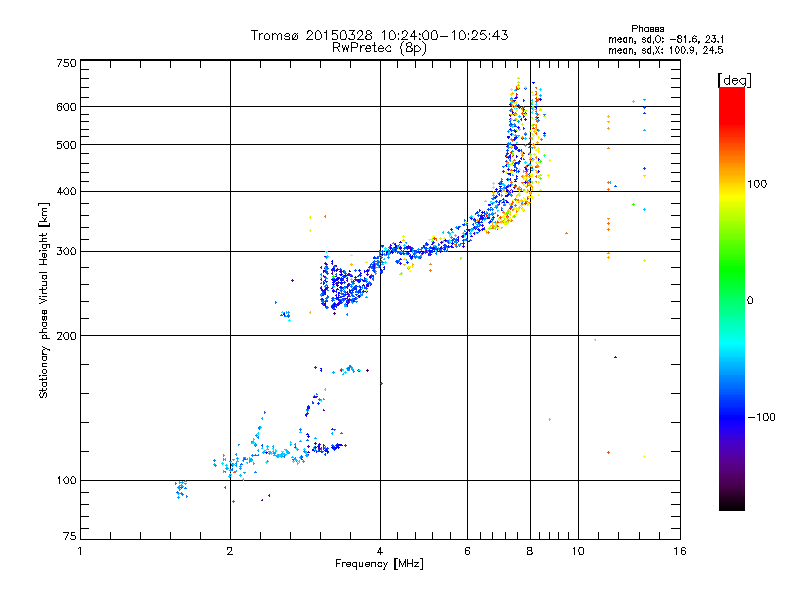This screenshot has width=800, height=600.
Task: Click the 10 MHz frequency tick label
Action: [578, 551]
